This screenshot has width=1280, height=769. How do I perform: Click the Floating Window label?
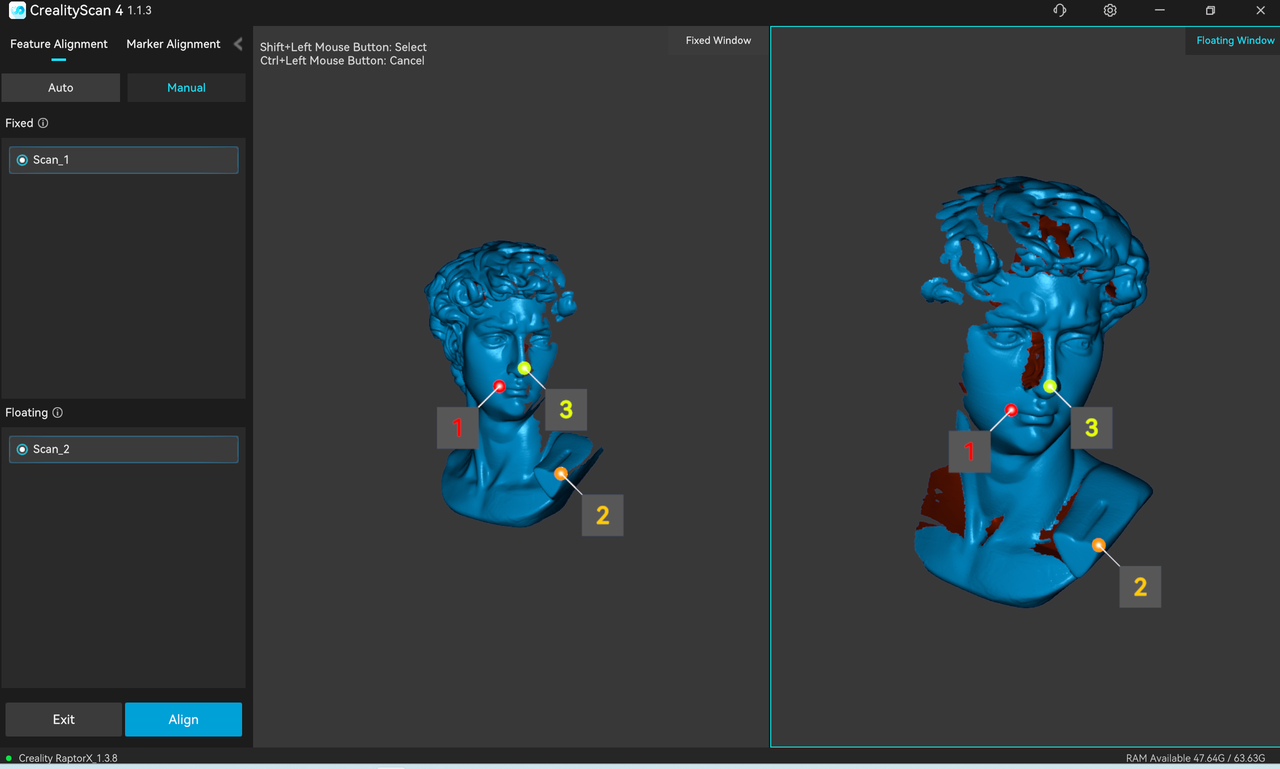(1235, 40)
